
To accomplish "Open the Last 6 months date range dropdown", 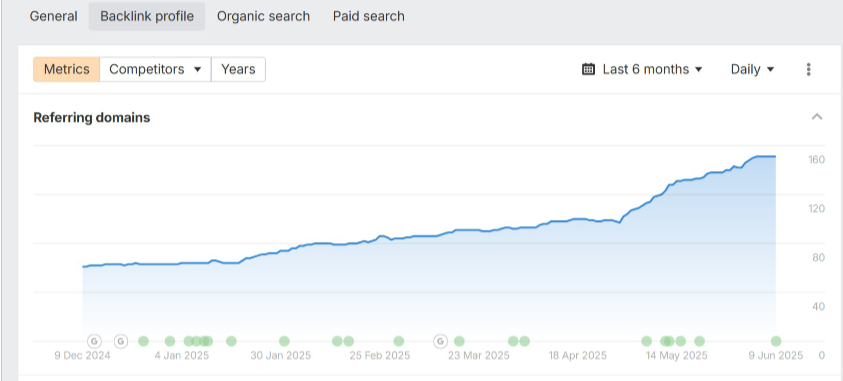I will point(642,69).
